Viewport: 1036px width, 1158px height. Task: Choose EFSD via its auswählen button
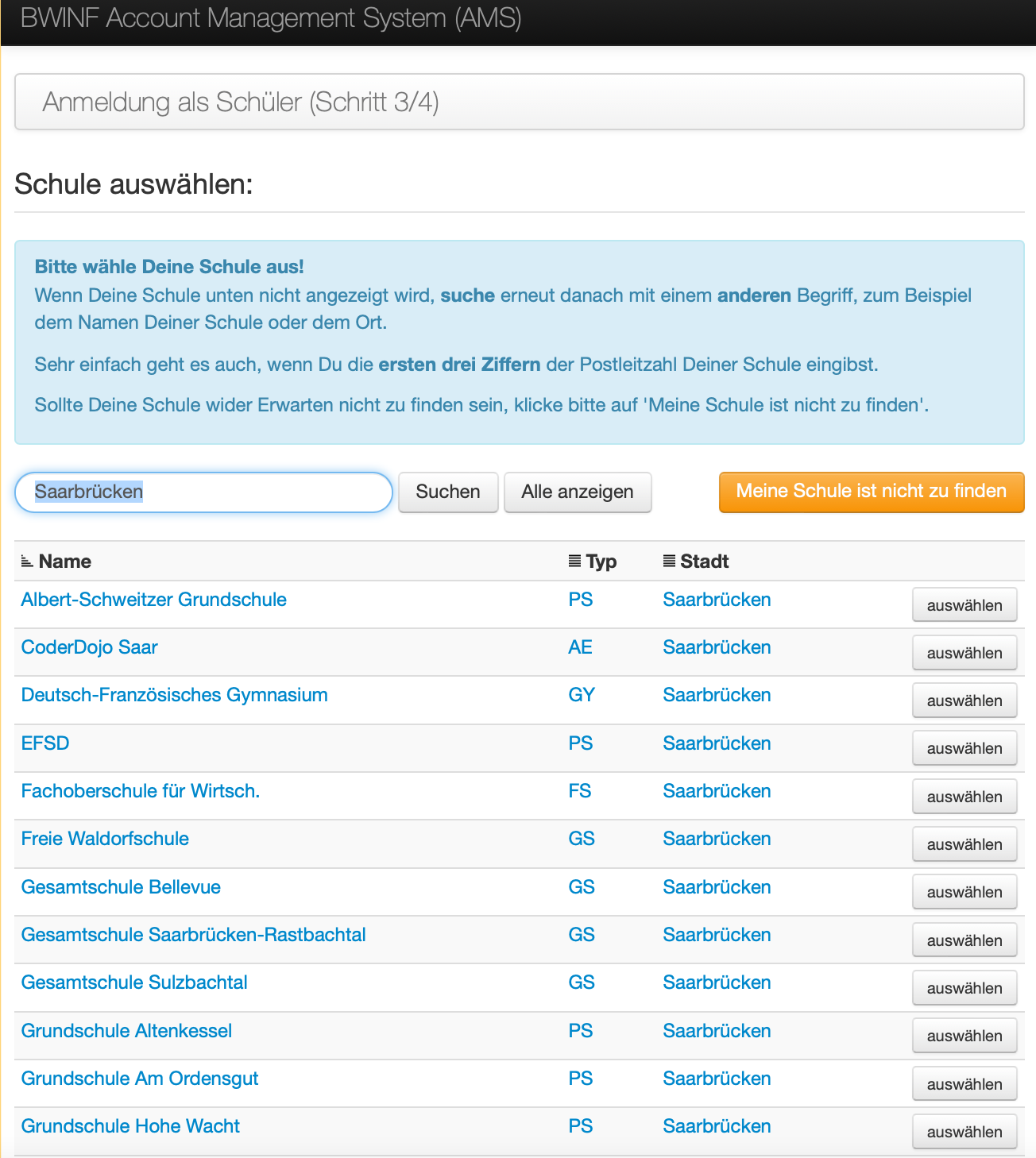[x=964, y=748]
